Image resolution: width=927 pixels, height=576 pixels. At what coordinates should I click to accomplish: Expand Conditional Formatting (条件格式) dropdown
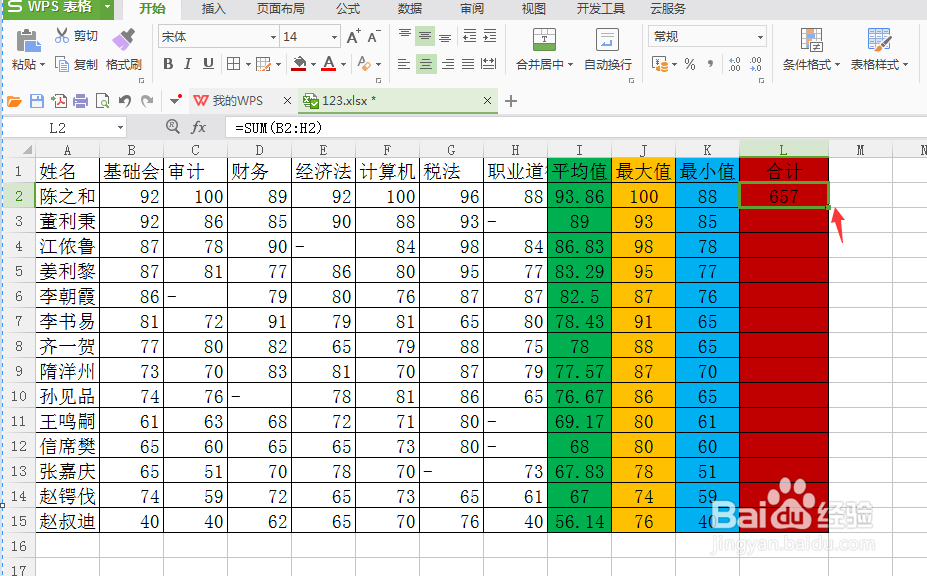point(837,64)
